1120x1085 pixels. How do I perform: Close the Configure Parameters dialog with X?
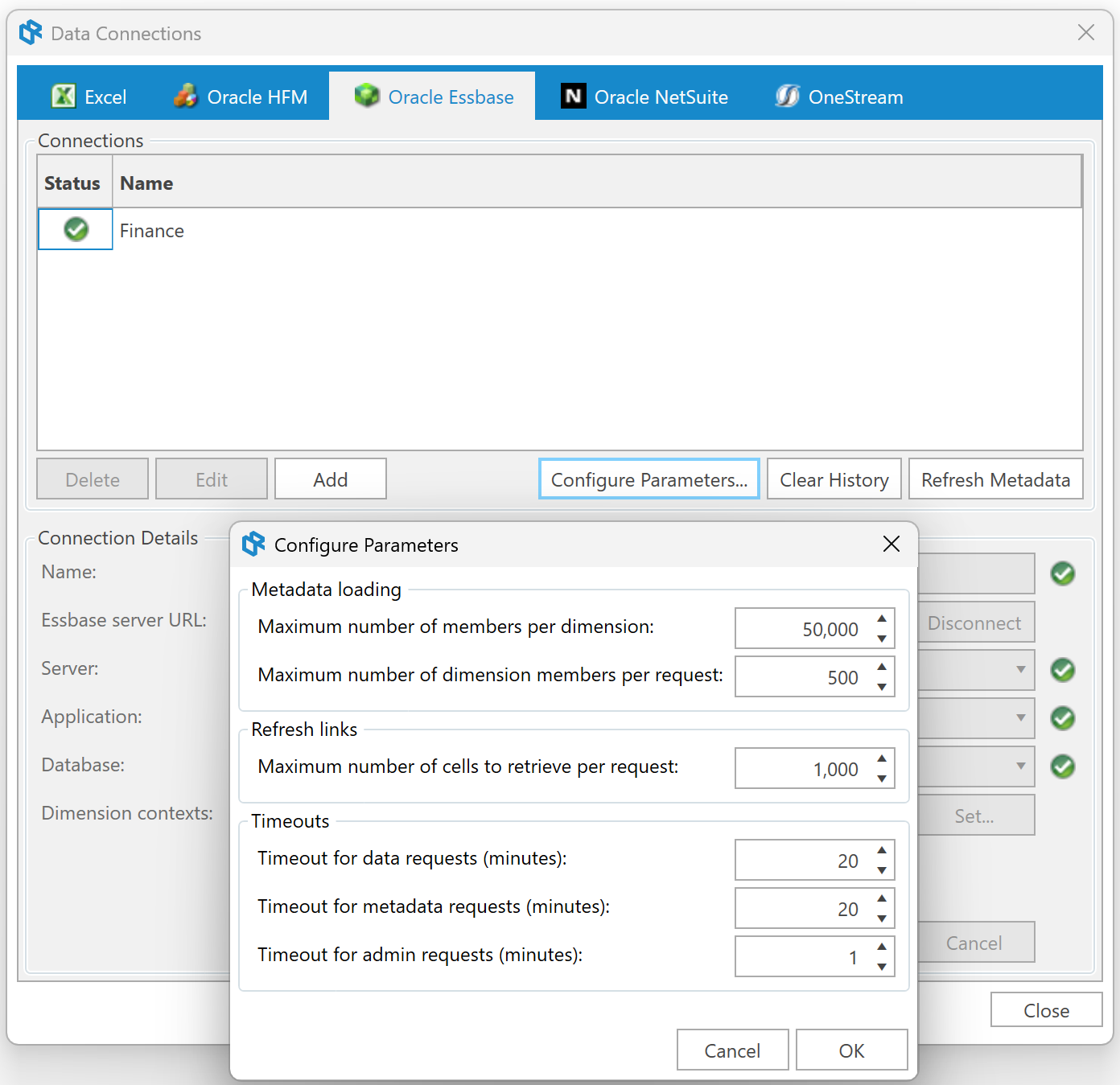coord(891,544)
